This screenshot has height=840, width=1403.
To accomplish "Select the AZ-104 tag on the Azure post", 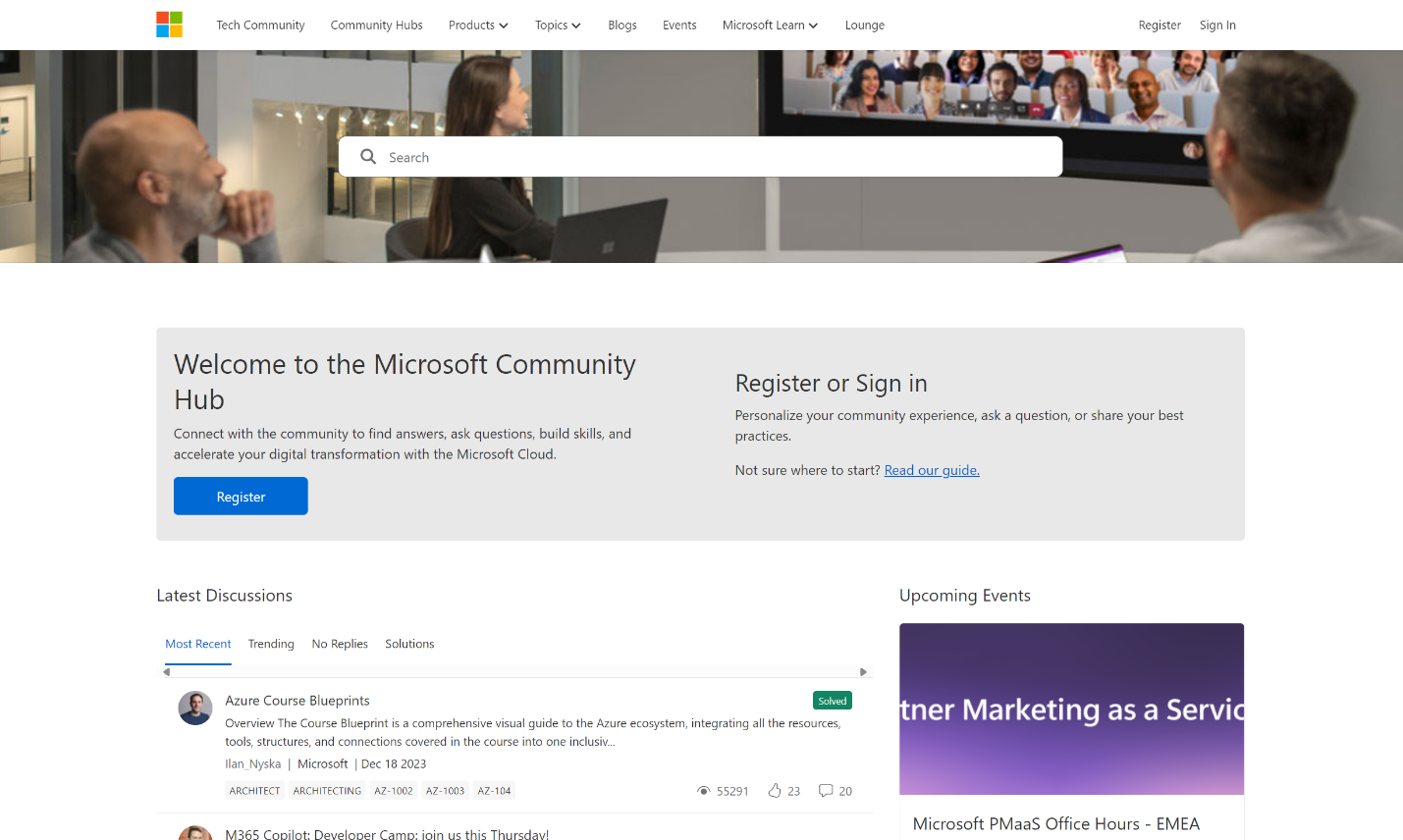I will pos(494,790).
